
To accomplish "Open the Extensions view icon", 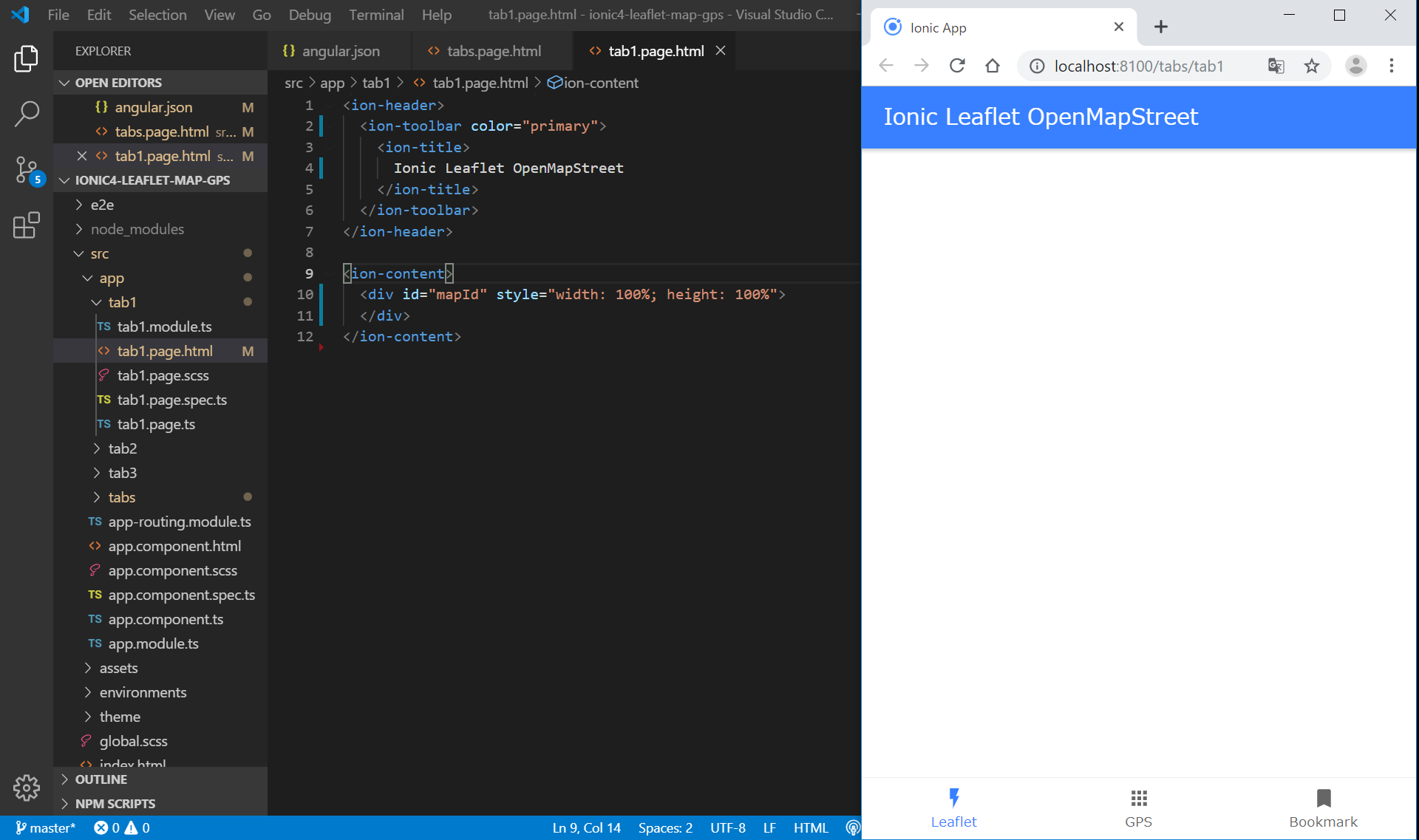I will (x=27, y=225).
